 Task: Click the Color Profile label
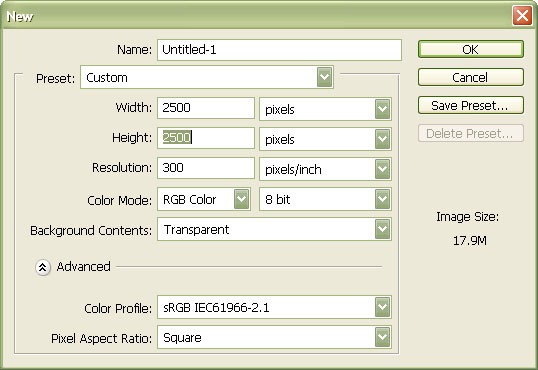[x=118, y=308]
